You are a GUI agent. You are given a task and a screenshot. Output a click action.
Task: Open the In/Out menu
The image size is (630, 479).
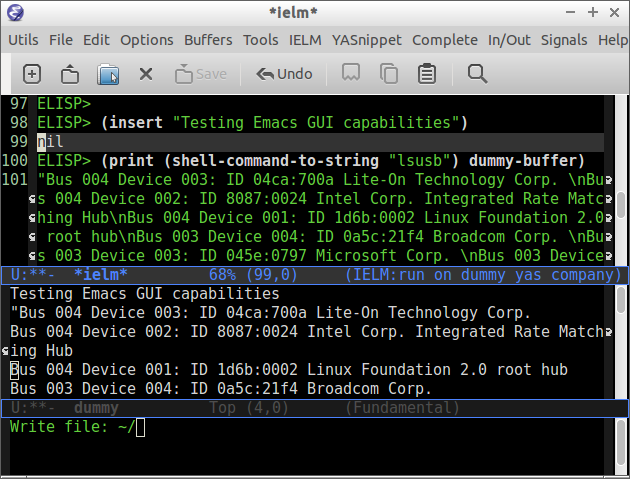tap(509, 40)
